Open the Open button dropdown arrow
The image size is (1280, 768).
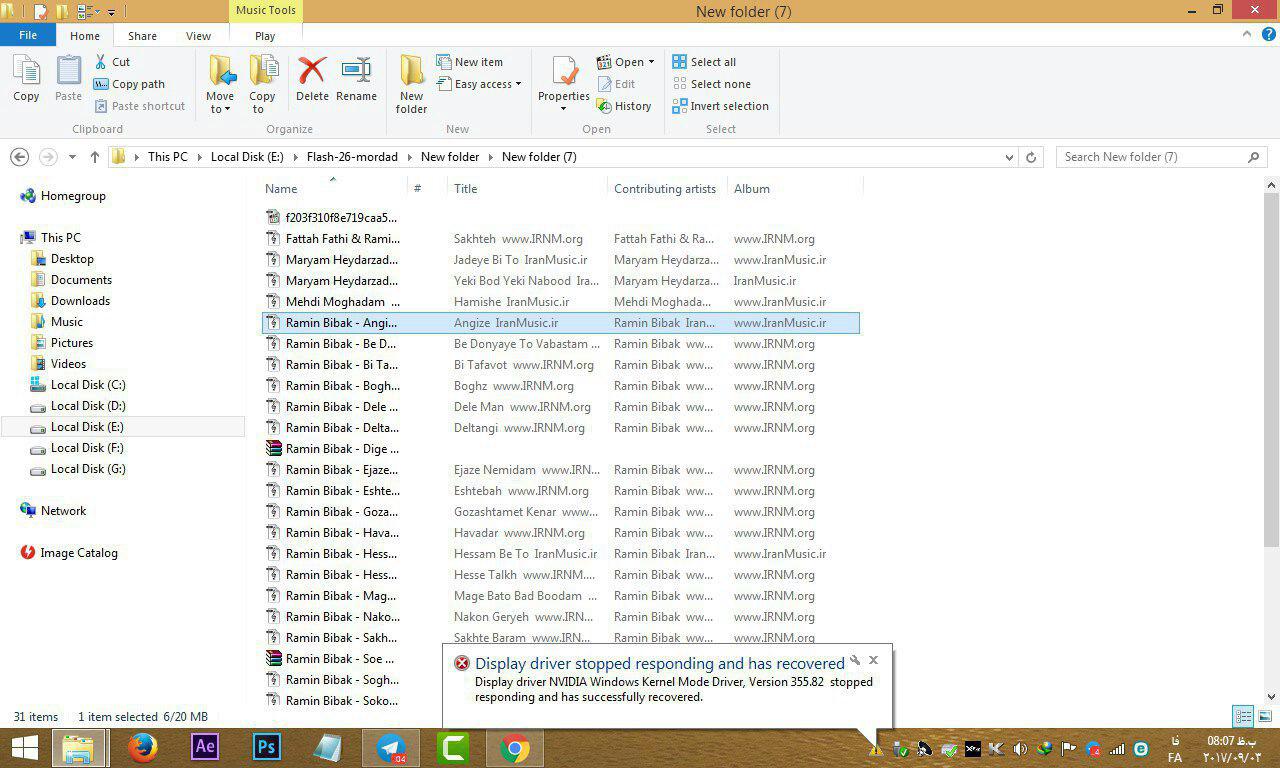[651, 62]
